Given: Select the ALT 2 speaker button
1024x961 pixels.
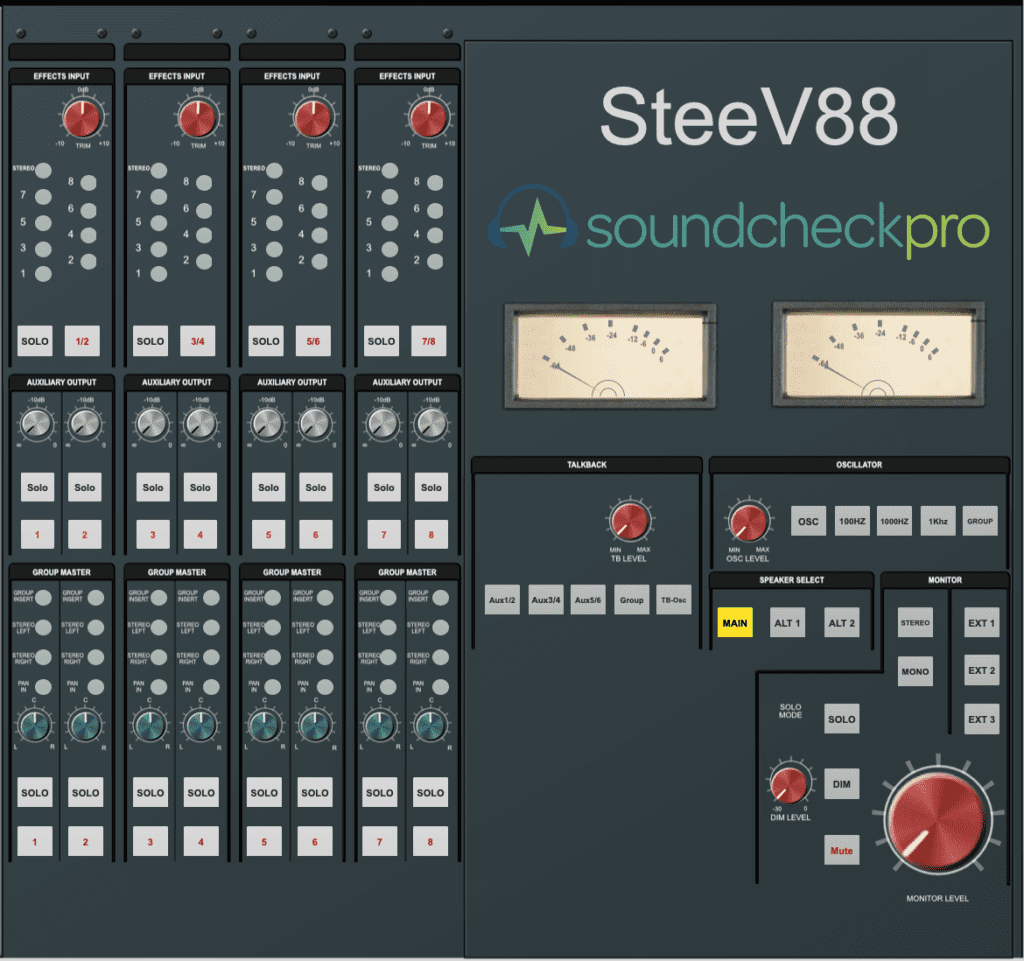Looking at the screenshot, I should [x=841, y=623].
